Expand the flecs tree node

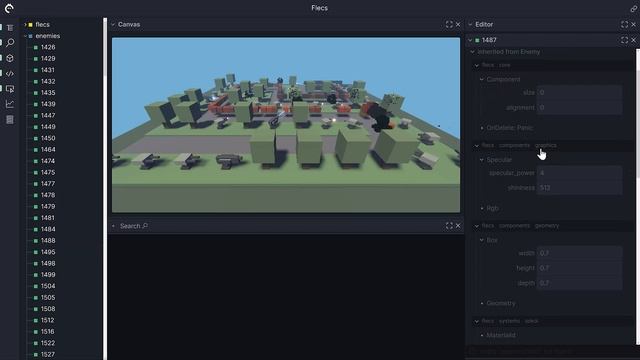[25, 25]
